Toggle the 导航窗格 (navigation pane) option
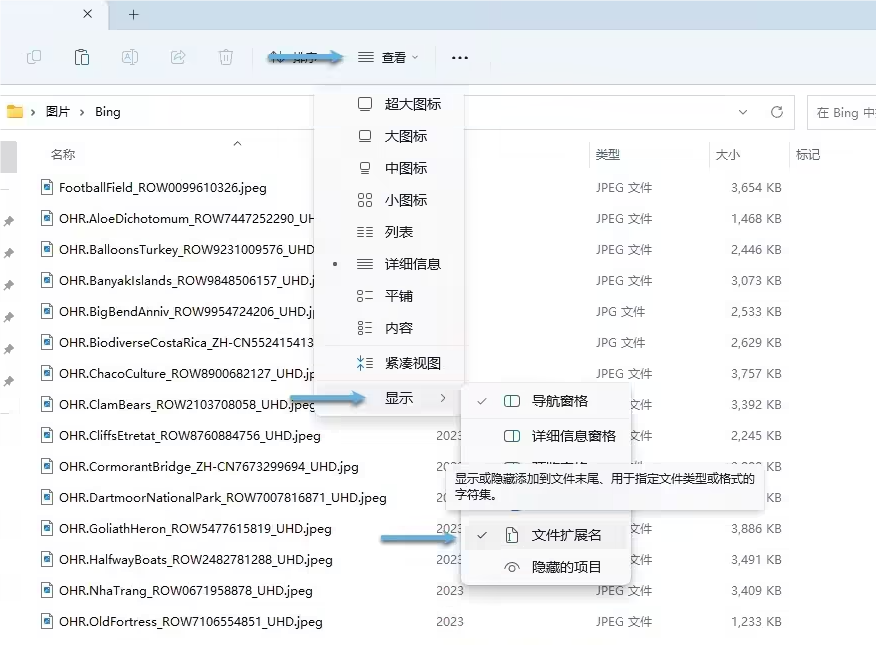This screenshot has width=876, height=645. tap(559, 401)
